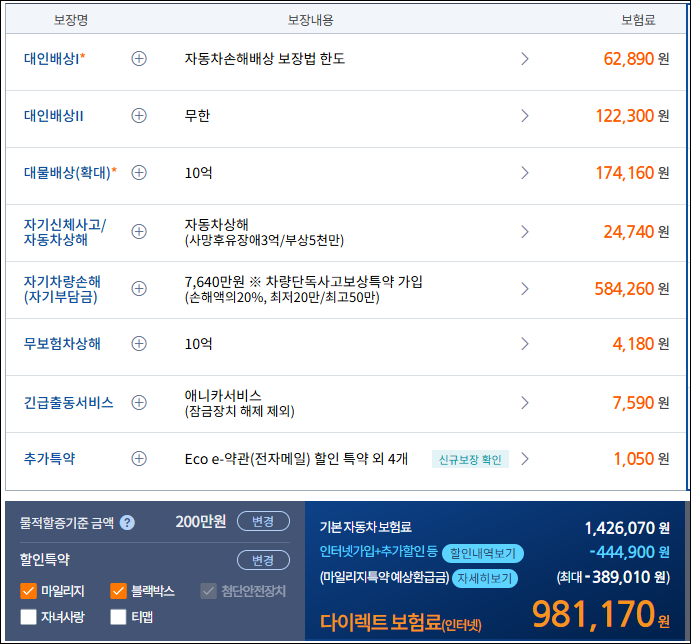Click the plus icon for 자기신체사고/자동차상해

139,232
